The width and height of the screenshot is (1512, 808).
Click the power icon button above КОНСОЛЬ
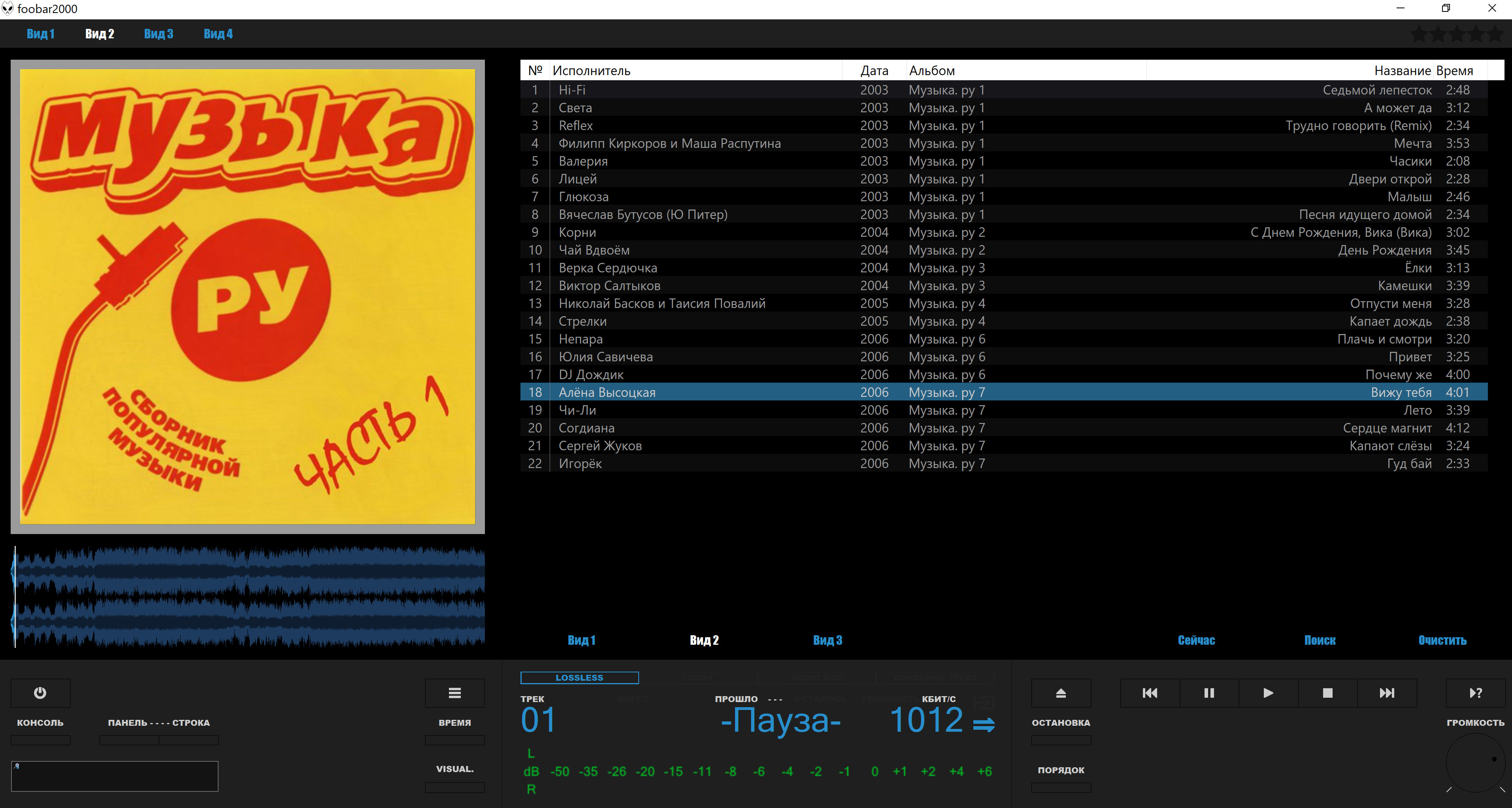(40, 693)
